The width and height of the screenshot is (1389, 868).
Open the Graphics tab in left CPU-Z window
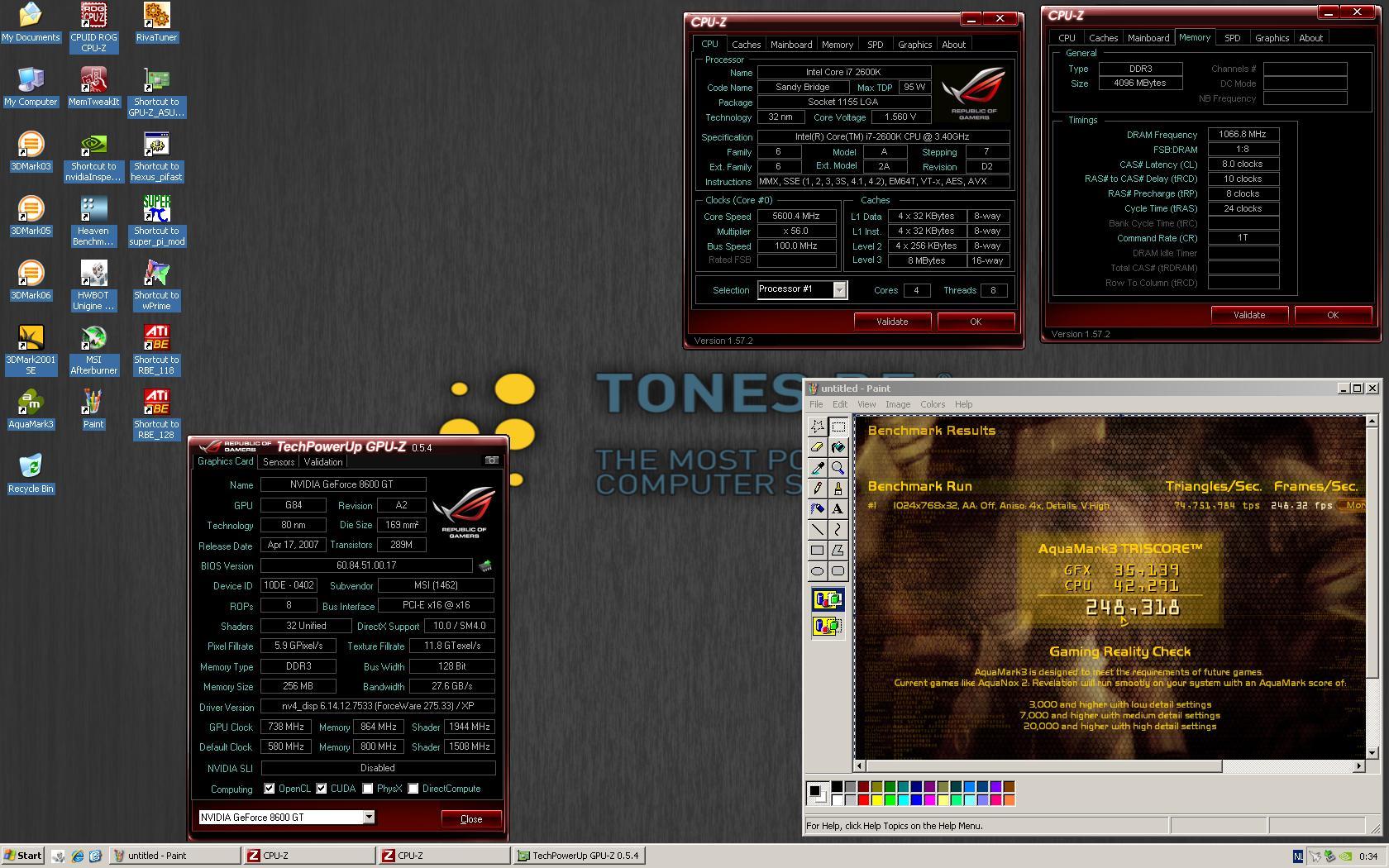coord(914,45)
